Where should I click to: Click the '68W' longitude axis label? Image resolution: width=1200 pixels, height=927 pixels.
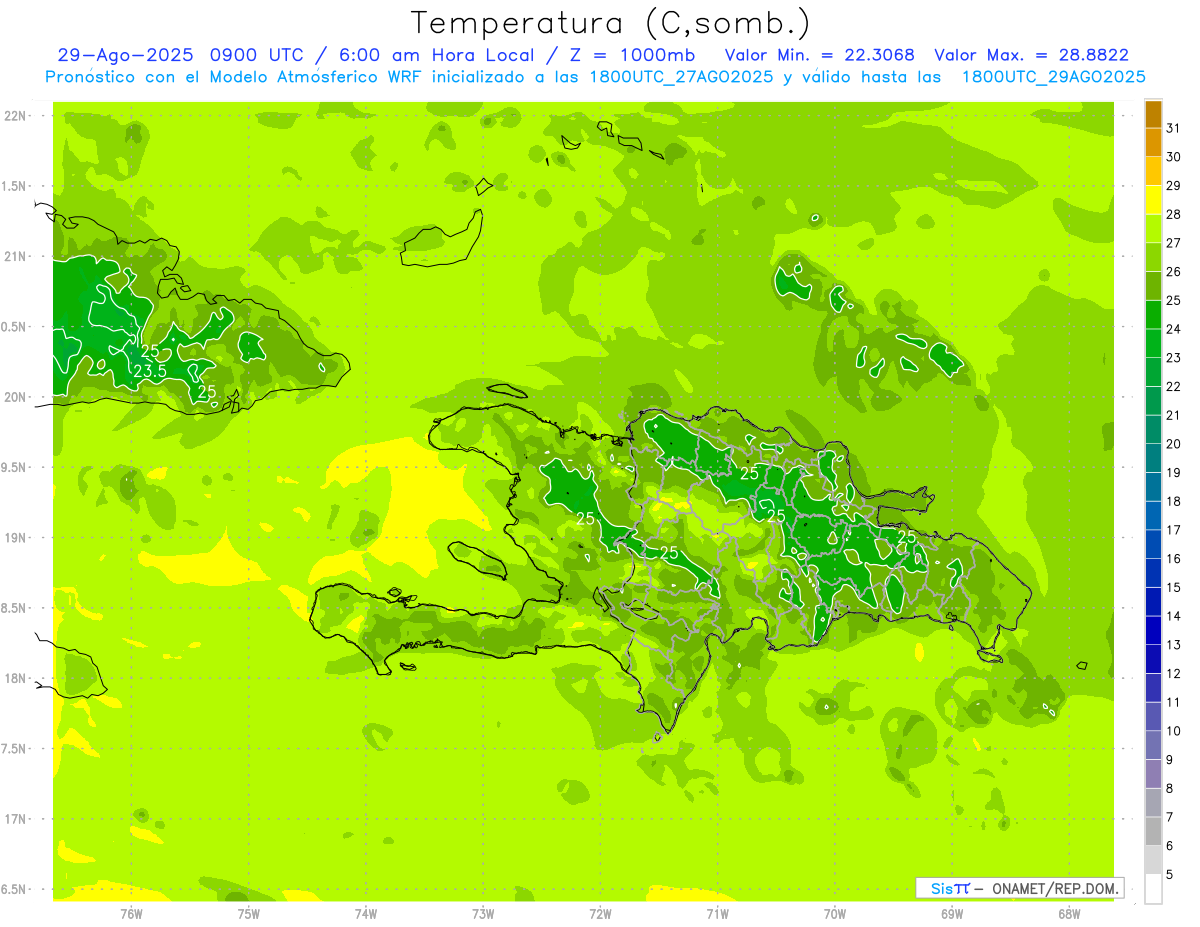1069,913
